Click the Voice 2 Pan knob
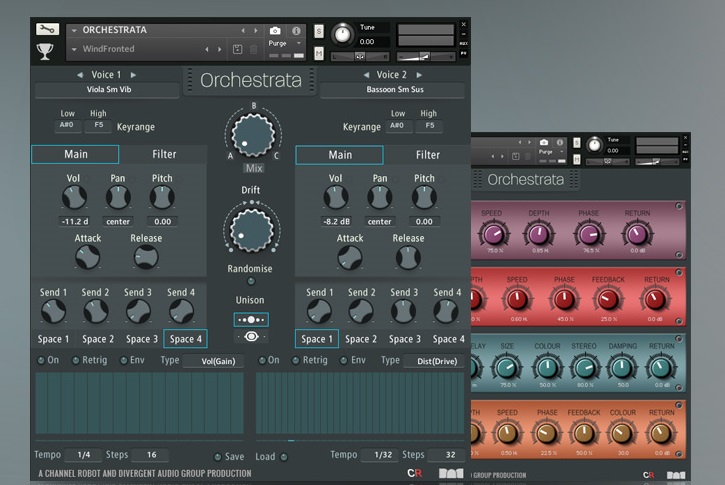The height and width of the screenshot is (485, 725). (380, 197)
